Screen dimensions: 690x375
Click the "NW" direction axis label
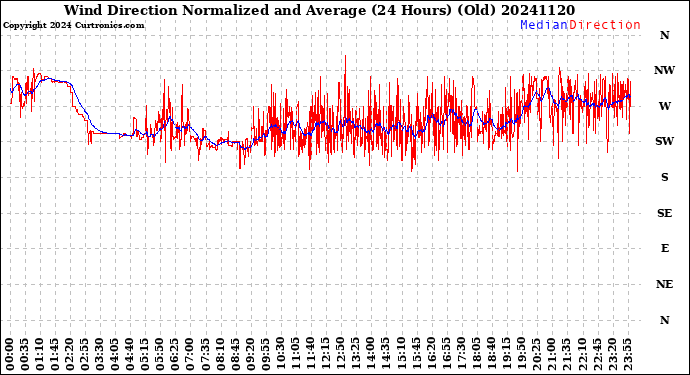tap(664, 70)
